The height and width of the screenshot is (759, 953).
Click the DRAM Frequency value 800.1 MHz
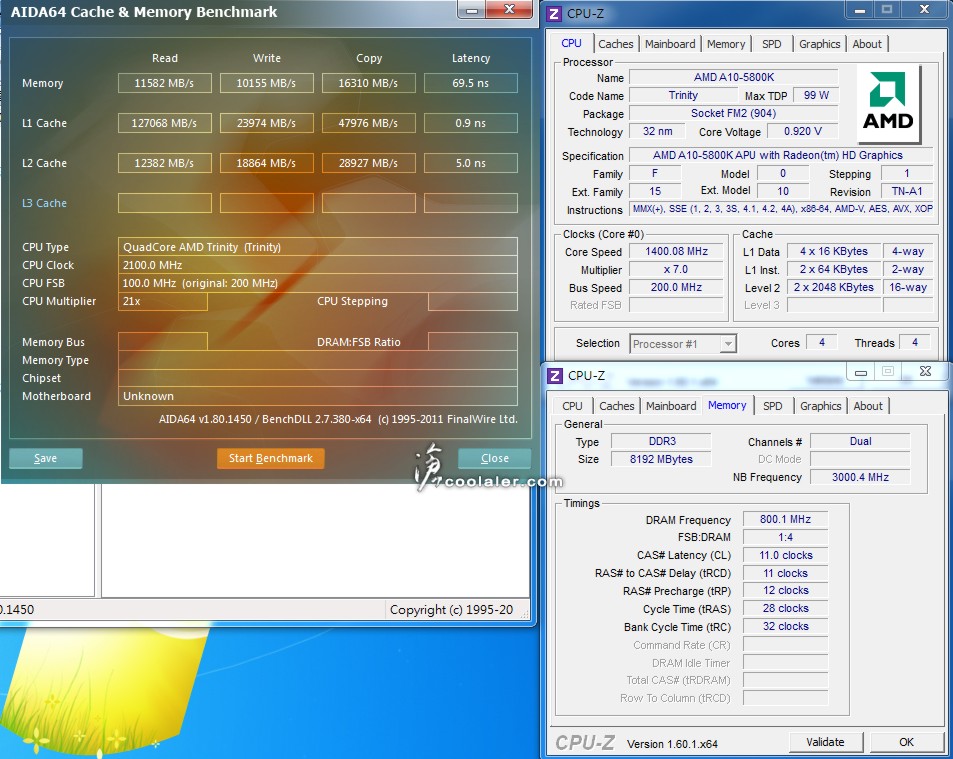[x=785, y=520]
